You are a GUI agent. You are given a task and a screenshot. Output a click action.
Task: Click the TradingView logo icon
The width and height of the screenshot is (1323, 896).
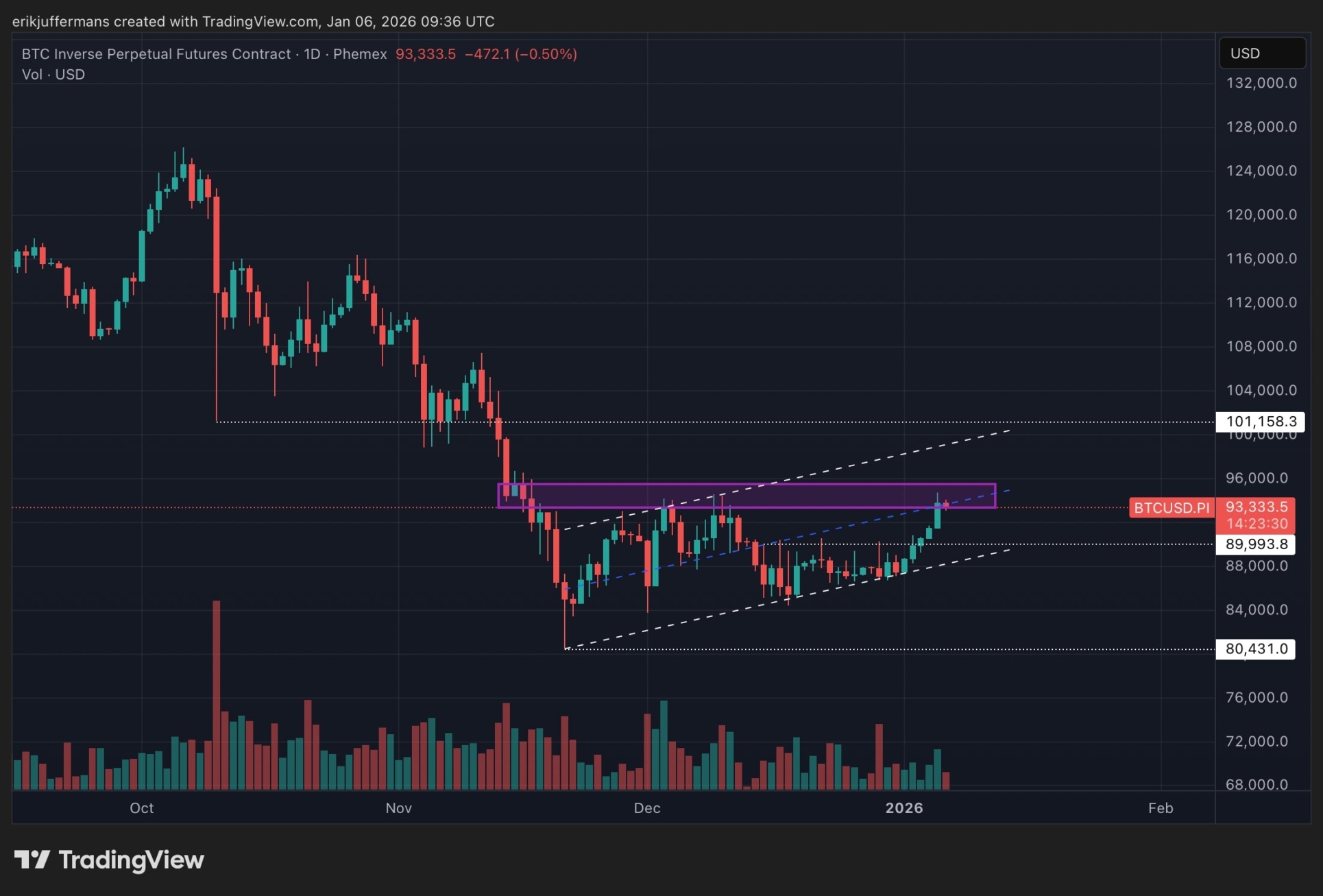coord(32,859)
